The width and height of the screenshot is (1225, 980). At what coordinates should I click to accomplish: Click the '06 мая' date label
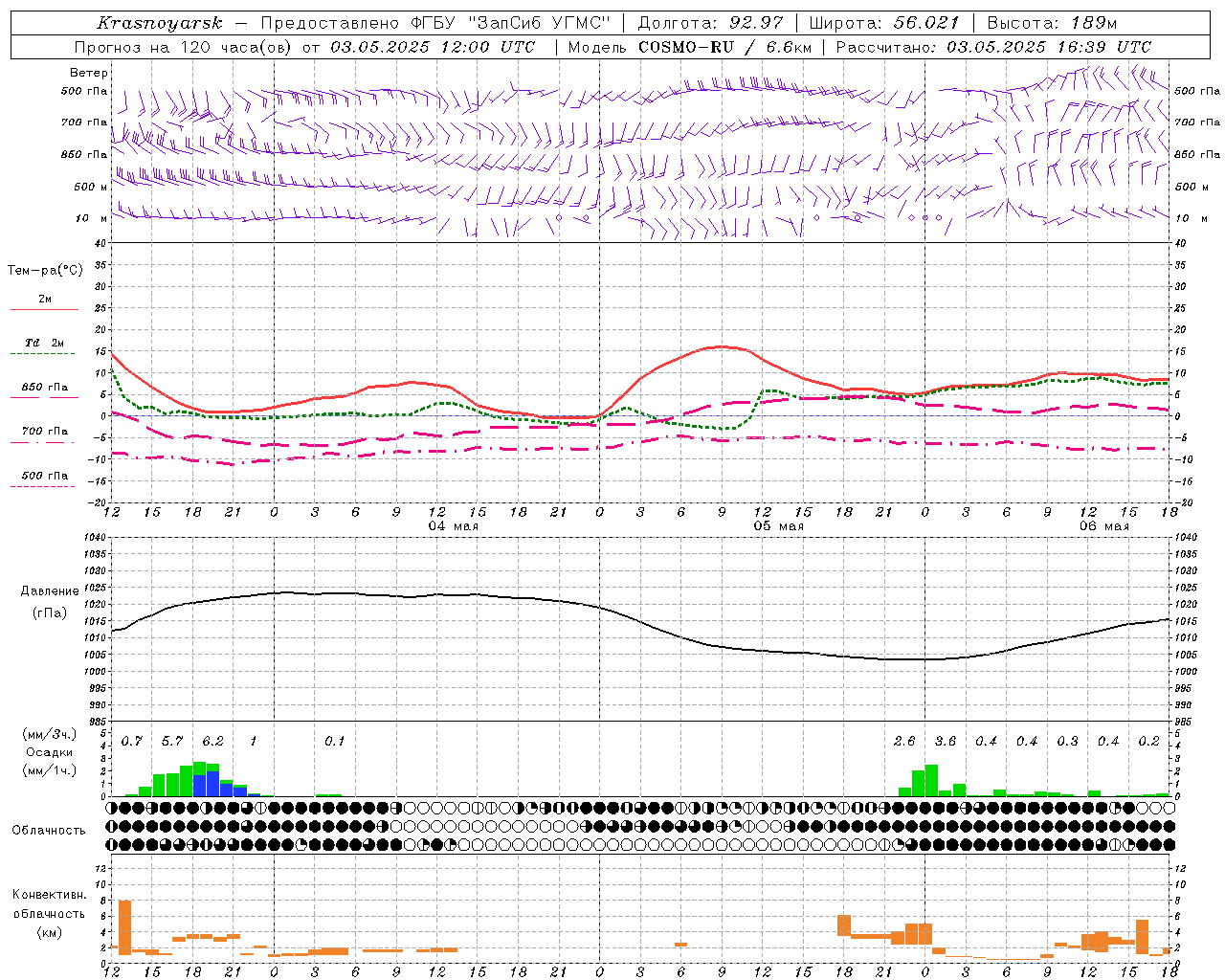tap(1103, 526)
